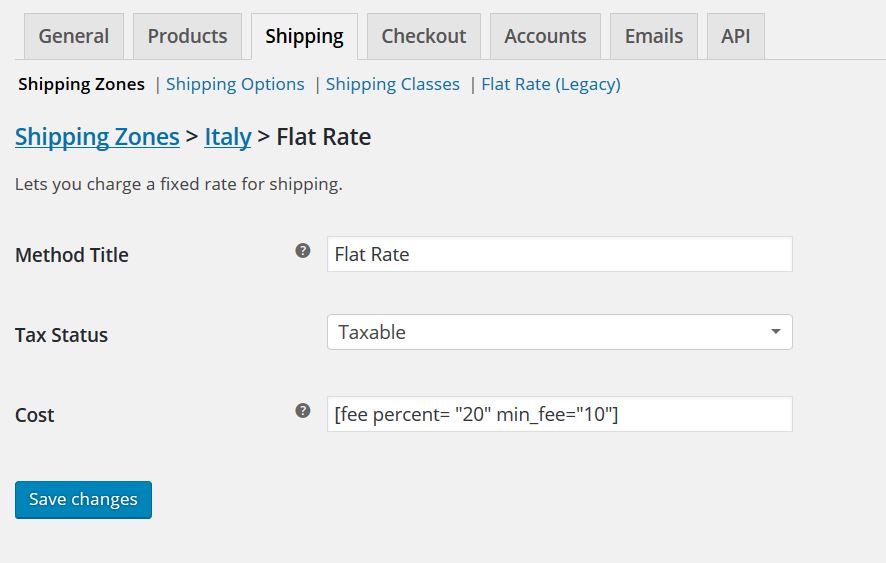
Task: Open the Products tab
Action: [187, 36]
